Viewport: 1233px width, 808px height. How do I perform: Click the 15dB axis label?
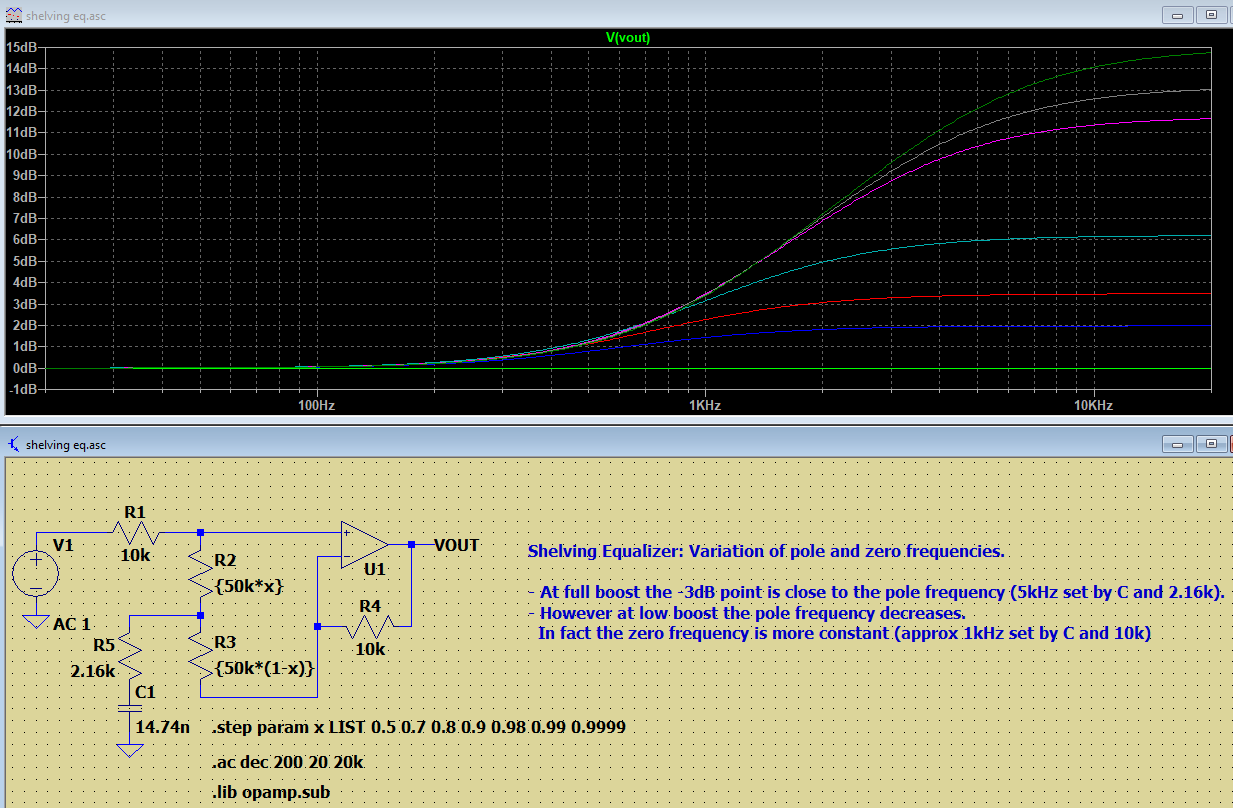point(21,47)
